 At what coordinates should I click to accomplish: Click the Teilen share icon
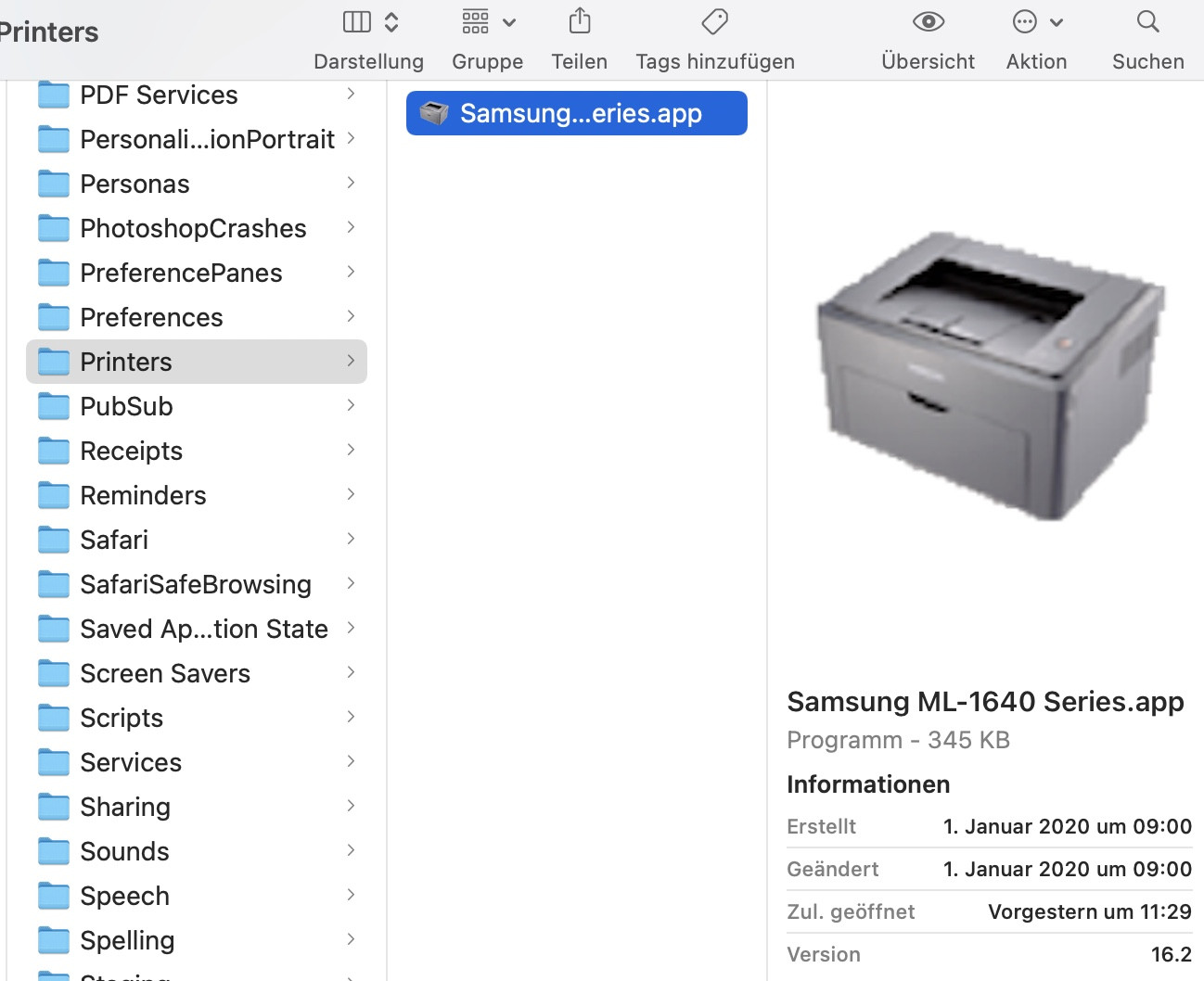(x=580, y=20)
